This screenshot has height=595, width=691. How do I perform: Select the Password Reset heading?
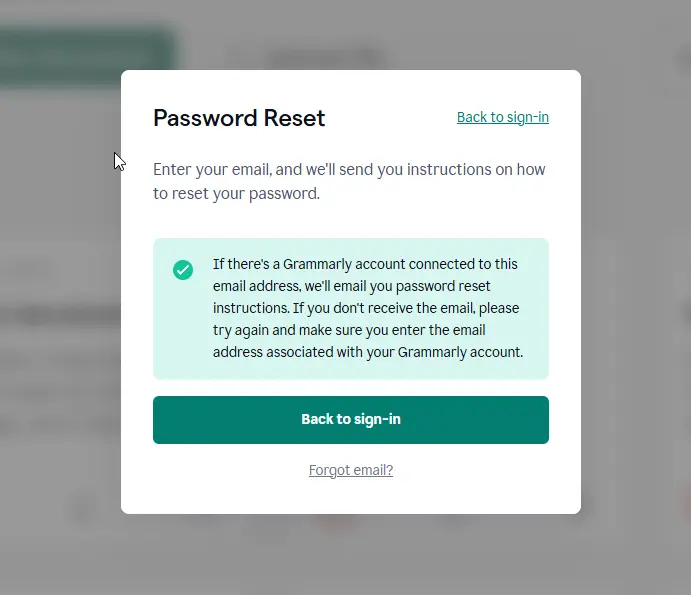[x=239, y=118]
